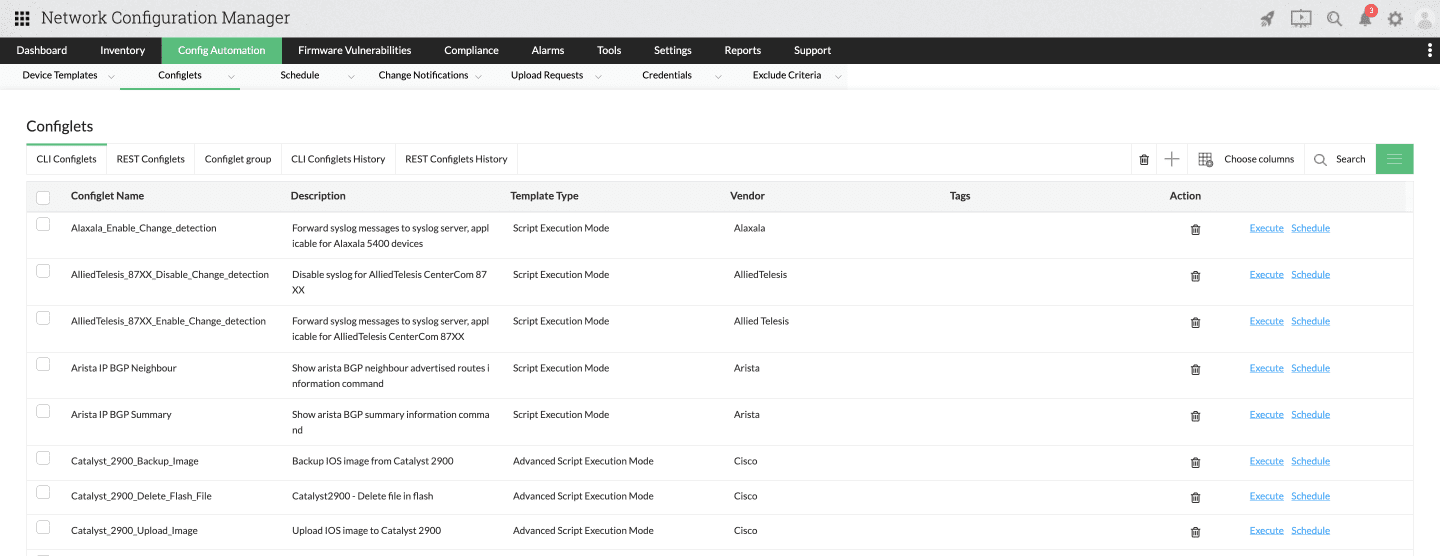Open the presentation video icon
1440x556 pixels.
[x=1300, y=18]
